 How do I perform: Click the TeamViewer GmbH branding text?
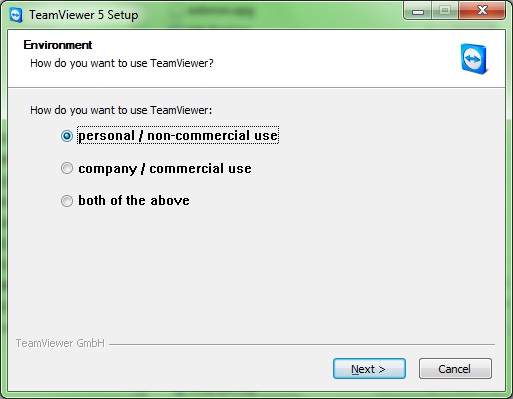tap(60, 343)
